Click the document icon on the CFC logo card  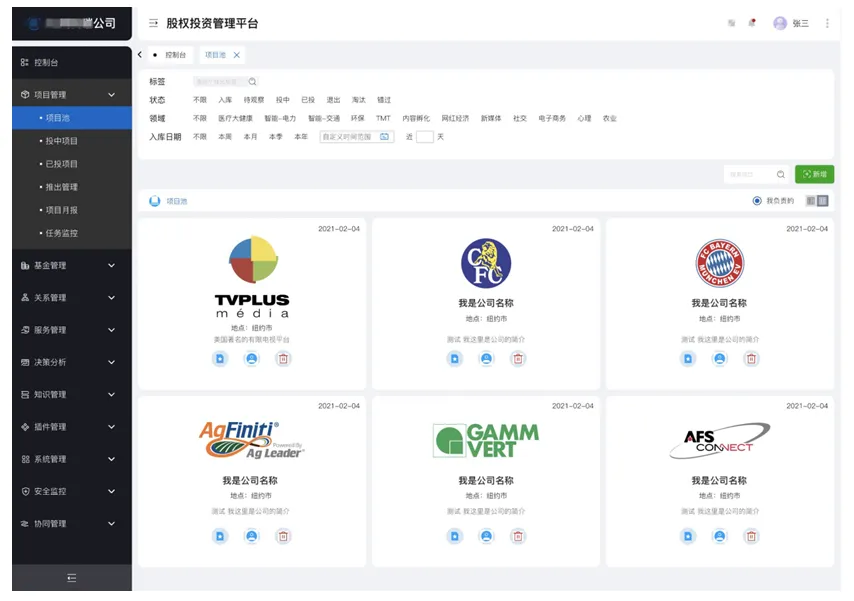pos(455,359)
